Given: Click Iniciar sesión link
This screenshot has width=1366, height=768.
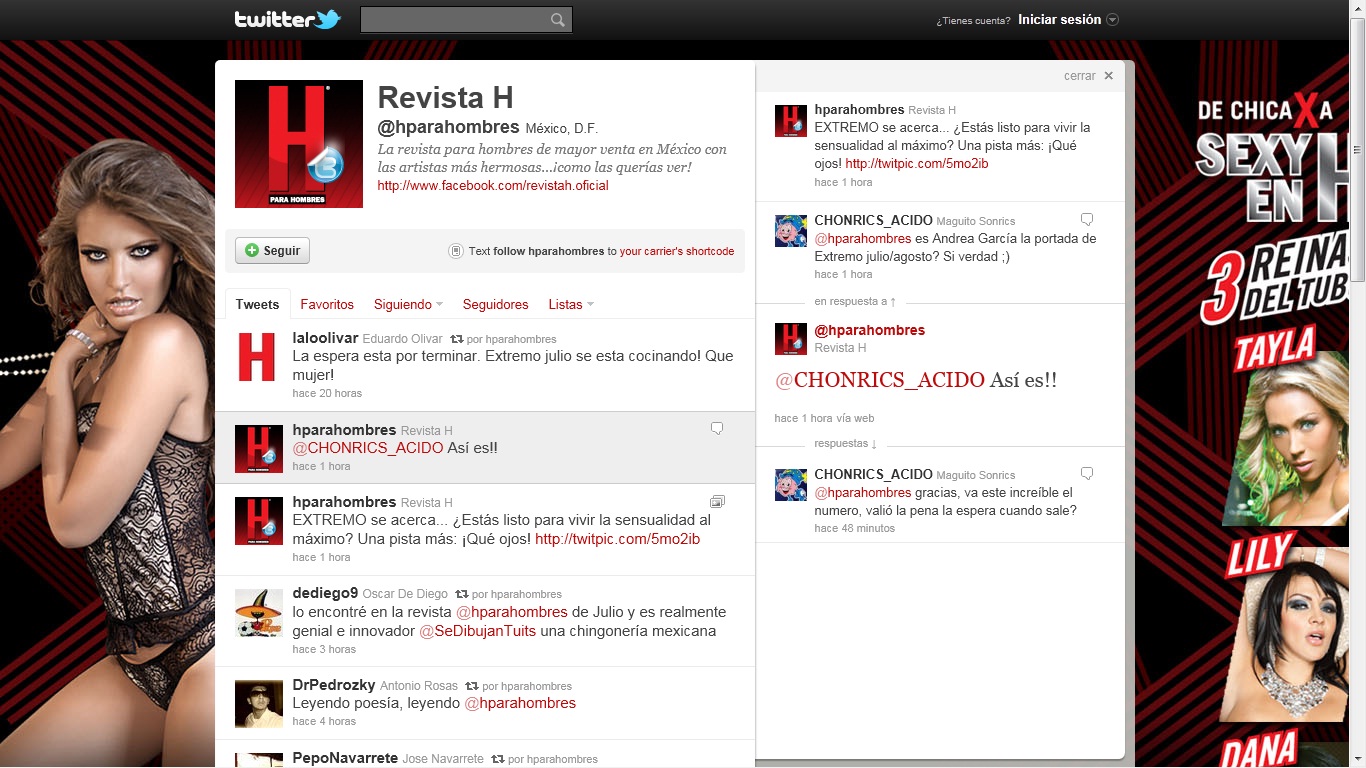Looking at the screenshot, I should point(1059,20).
